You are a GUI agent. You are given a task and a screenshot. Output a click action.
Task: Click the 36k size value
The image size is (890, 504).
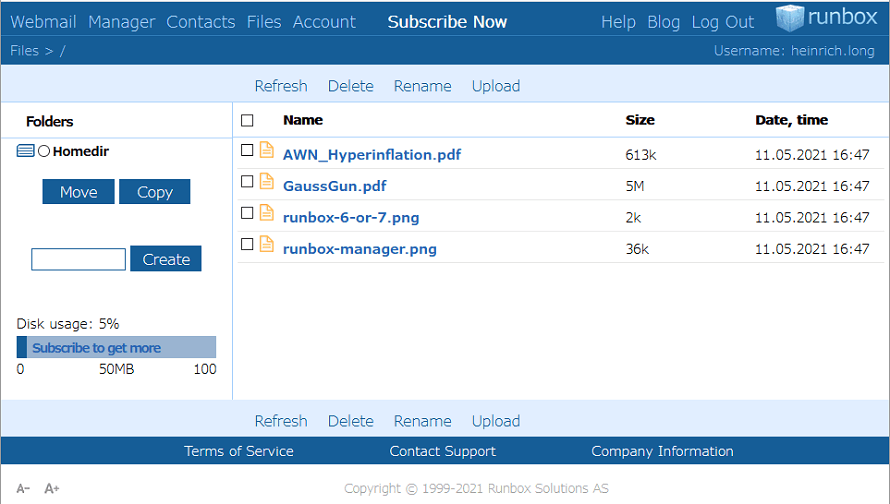637,249
